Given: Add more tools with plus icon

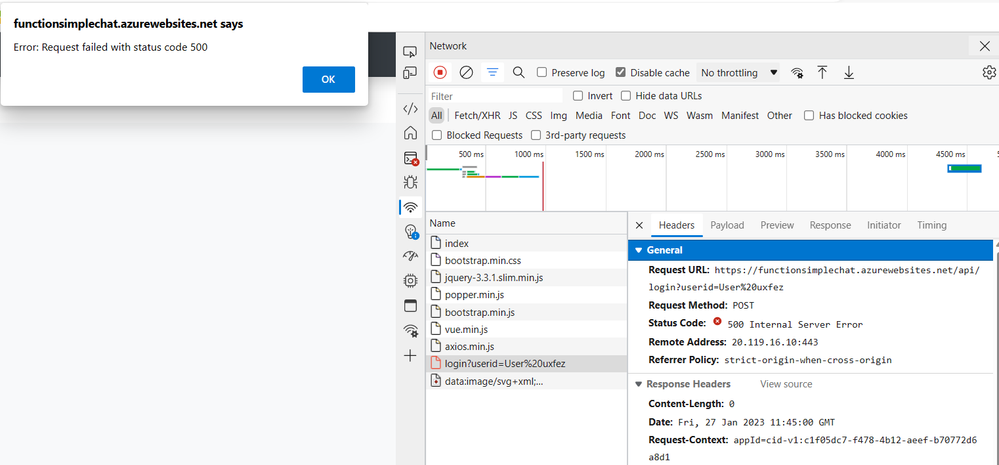Looking at the screenshot, I should coord(410,355).
